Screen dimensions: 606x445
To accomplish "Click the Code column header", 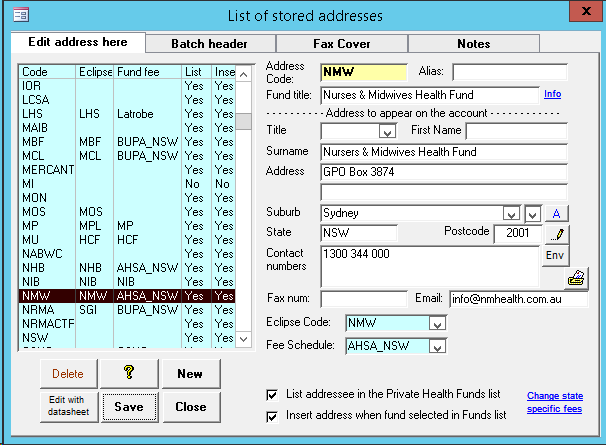I will point(47,72).
